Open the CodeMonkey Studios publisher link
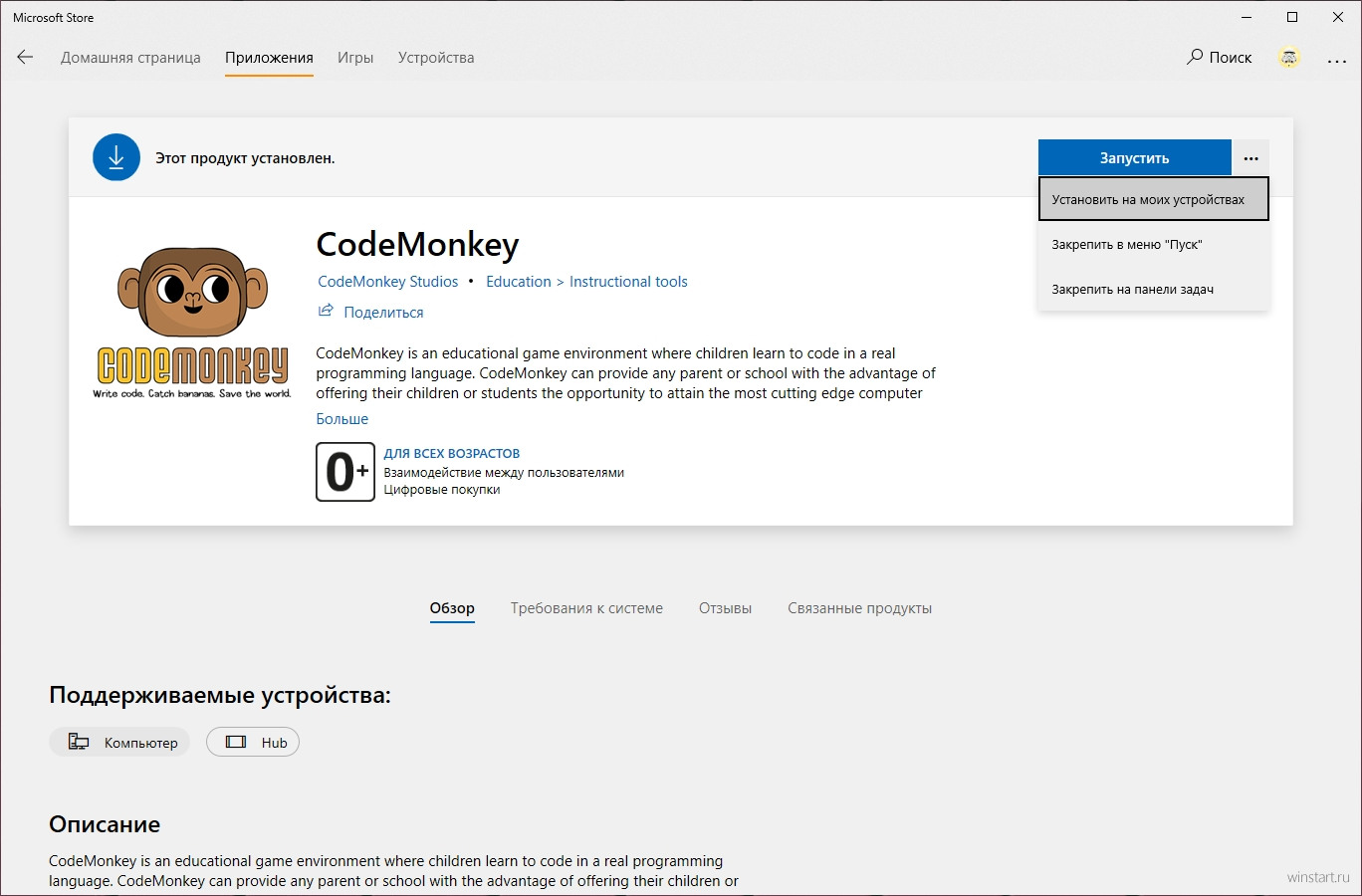 tap(388, 282)
